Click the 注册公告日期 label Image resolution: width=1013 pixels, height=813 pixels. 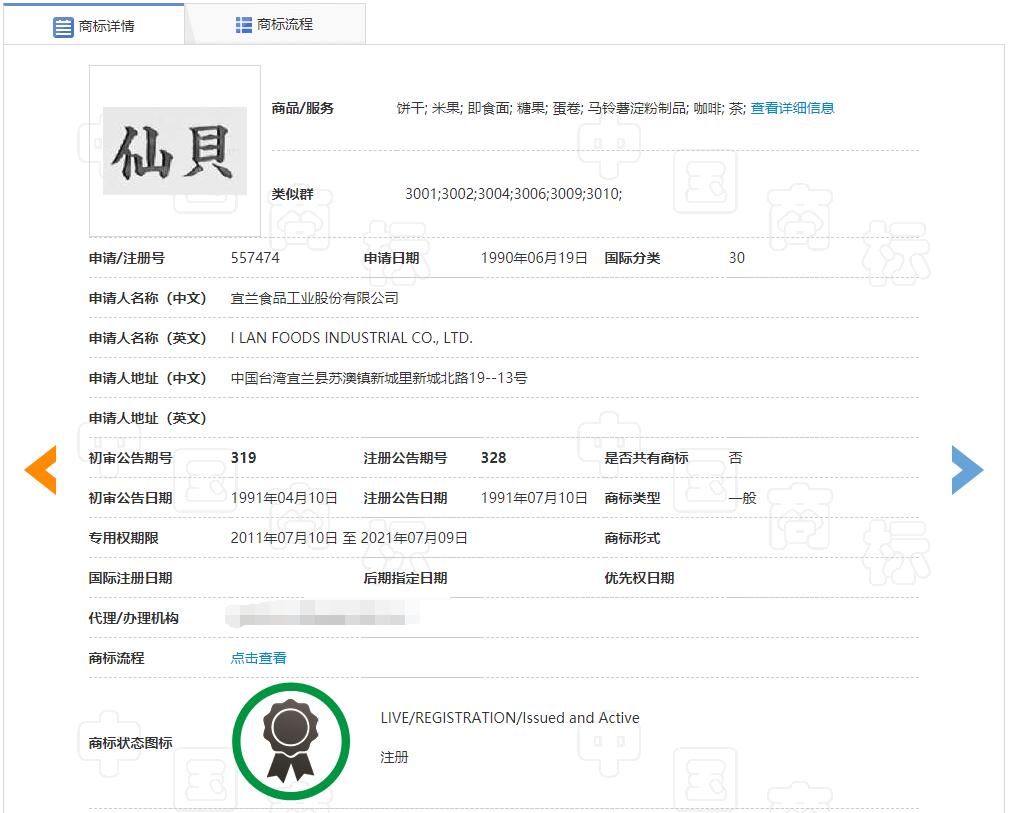pyautogui.click(x=406, y=498)
